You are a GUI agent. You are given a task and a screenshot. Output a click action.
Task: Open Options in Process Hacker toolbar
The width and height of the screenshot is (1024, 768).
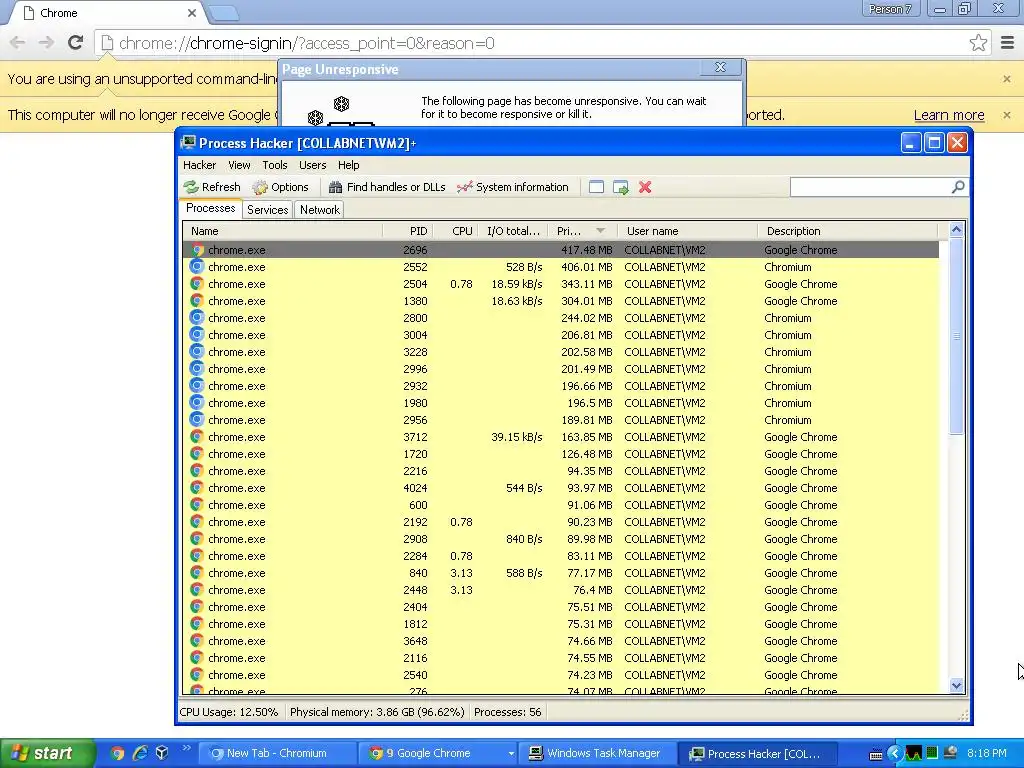coord(281,187)
